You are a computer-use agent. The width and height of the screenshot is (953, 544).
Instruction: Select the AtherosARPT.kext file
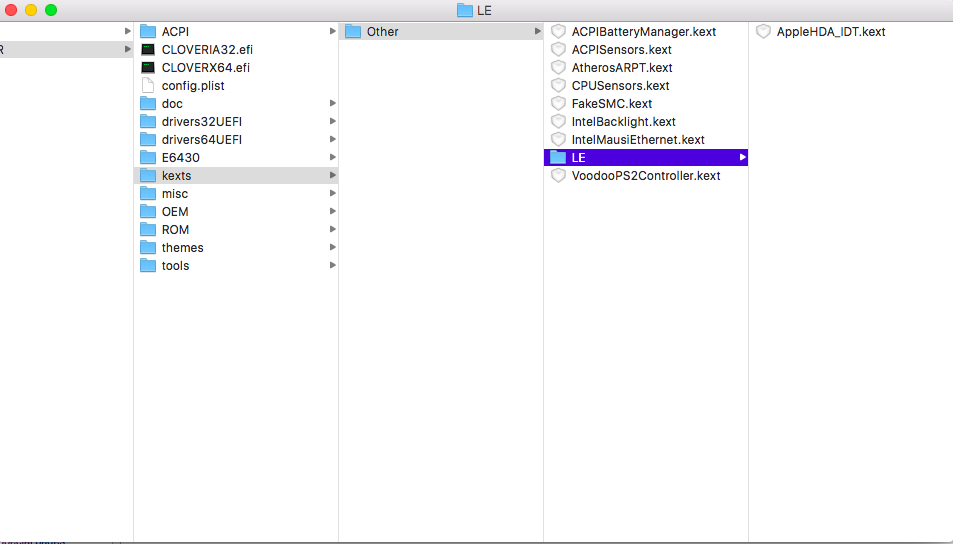621,68
